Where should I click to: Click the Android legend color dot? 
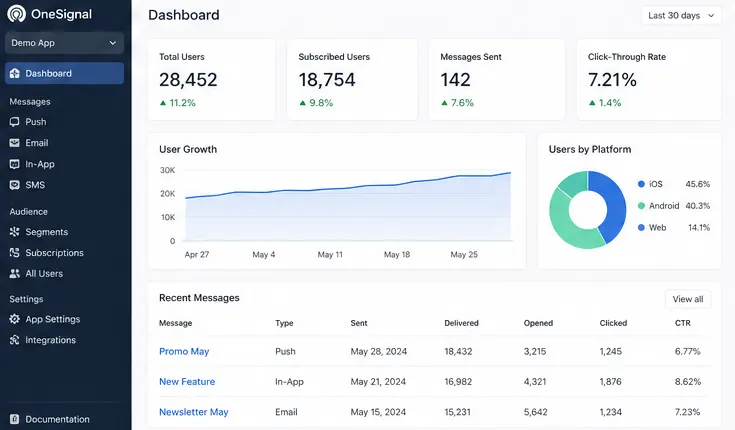coord(641,206)
